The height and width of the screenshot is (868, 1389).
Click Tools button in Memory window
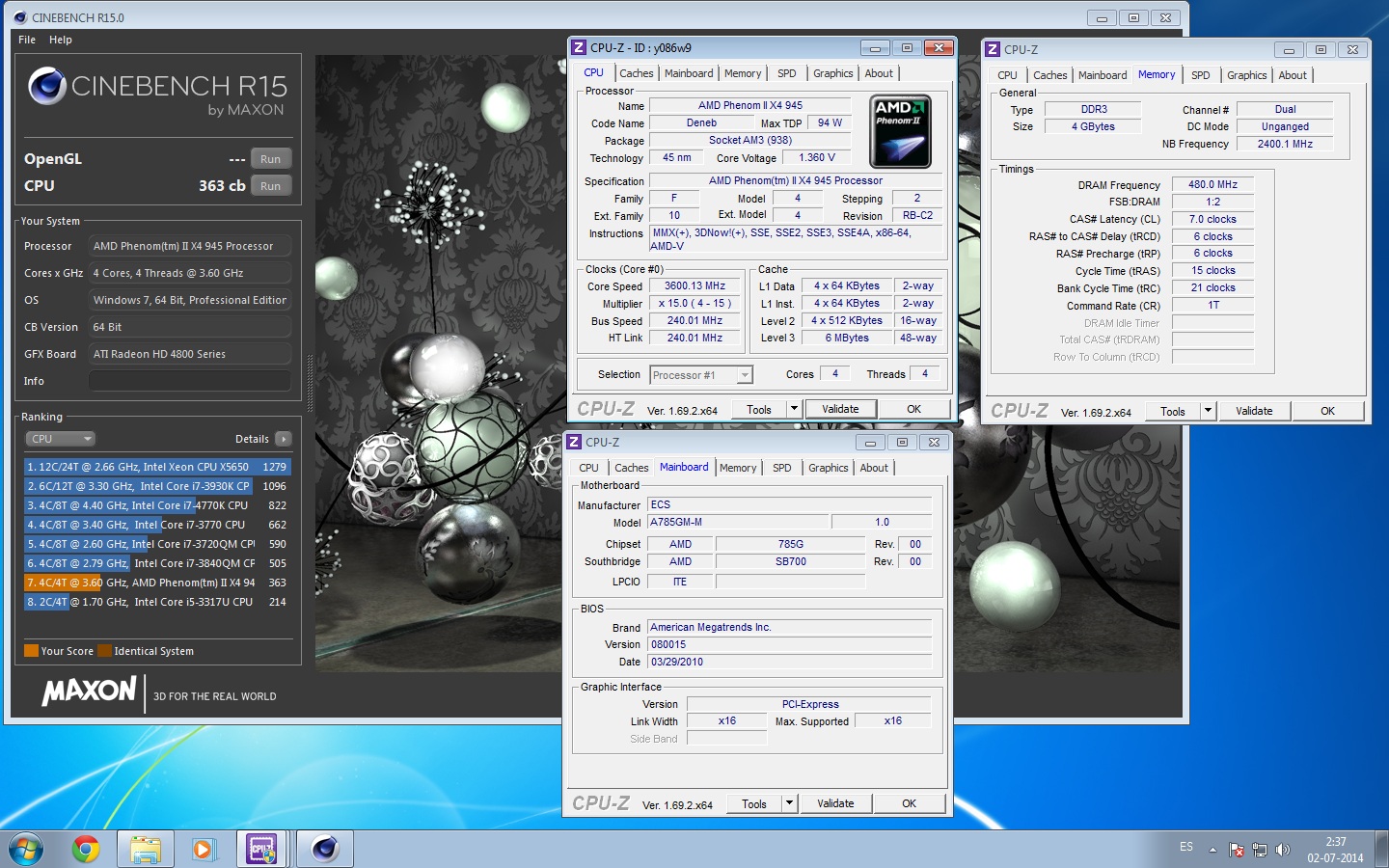click(1173, 411)
